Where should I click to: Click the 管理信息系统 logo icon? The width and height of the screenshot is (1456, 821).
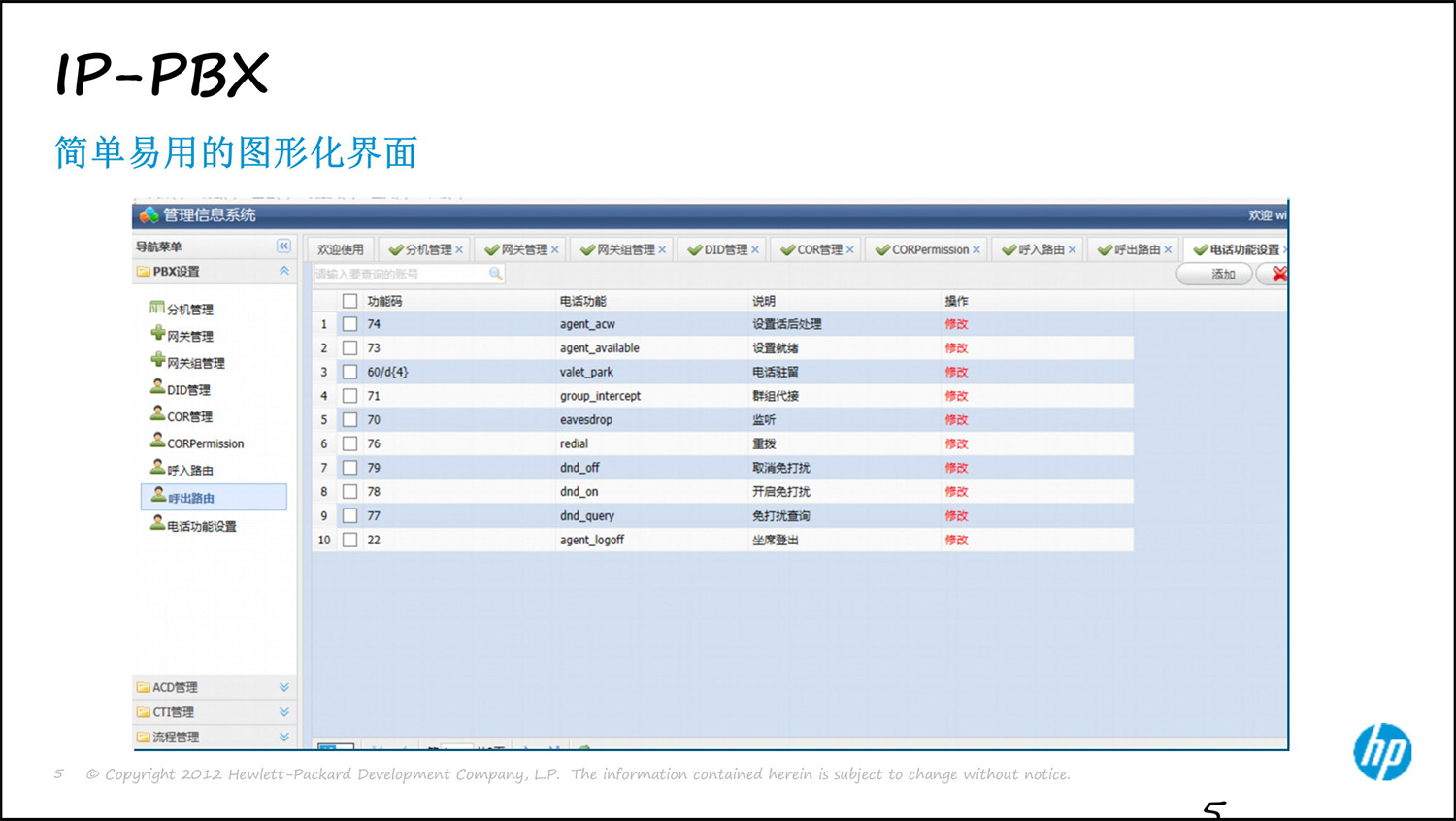pos(148,215)
